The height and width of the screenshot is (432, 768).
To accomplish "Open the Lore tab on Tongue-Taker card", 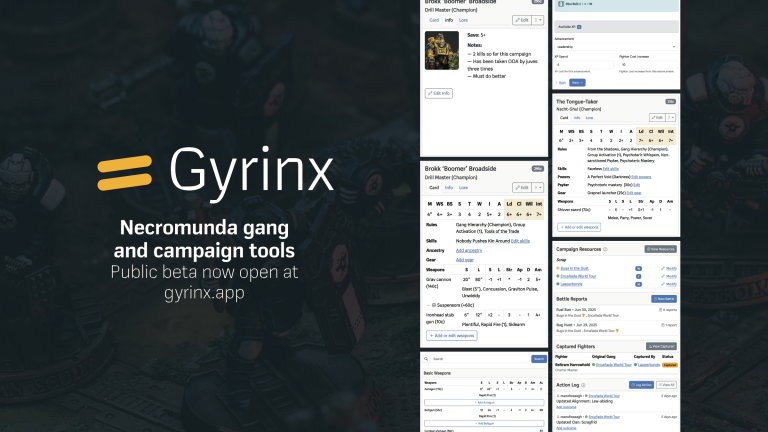I will tap(590, 117).
